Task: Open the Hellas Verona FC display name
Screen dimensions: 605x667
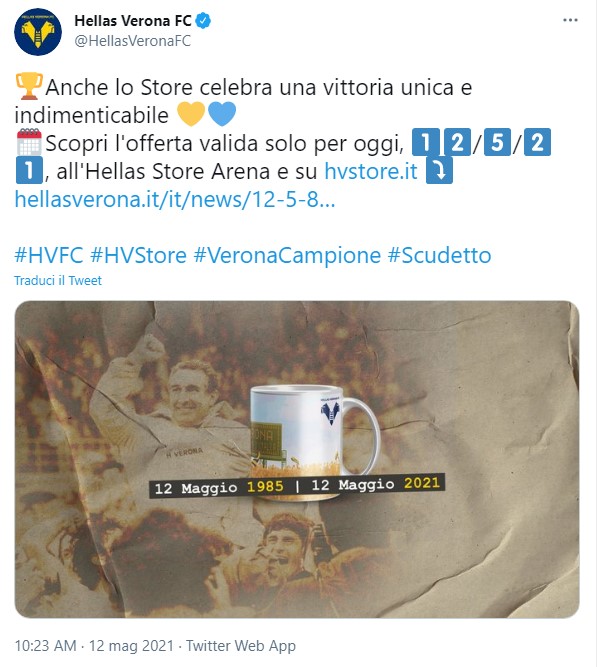Action: [x=133, y=20]
